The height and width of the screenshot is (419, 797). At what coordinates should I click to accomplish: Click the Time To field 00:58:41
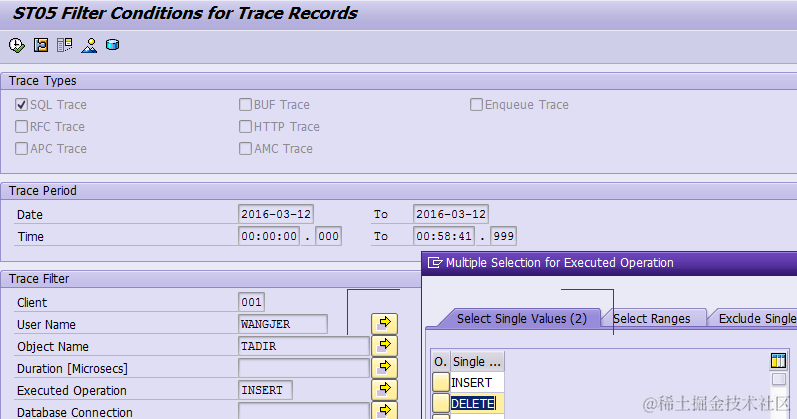point(444,236)
